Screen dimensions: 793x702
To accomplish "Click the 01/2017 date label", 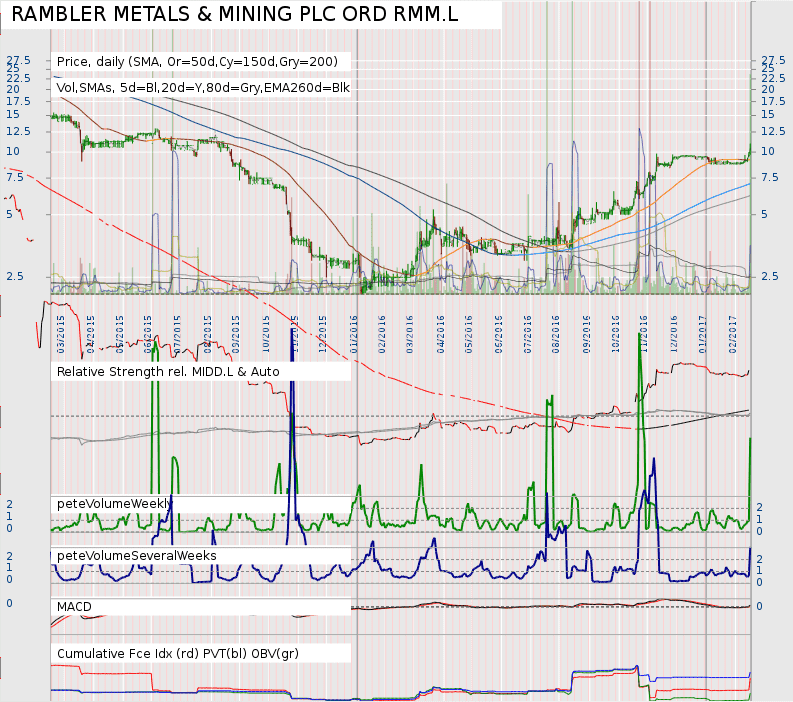I will tap(702, 334).
